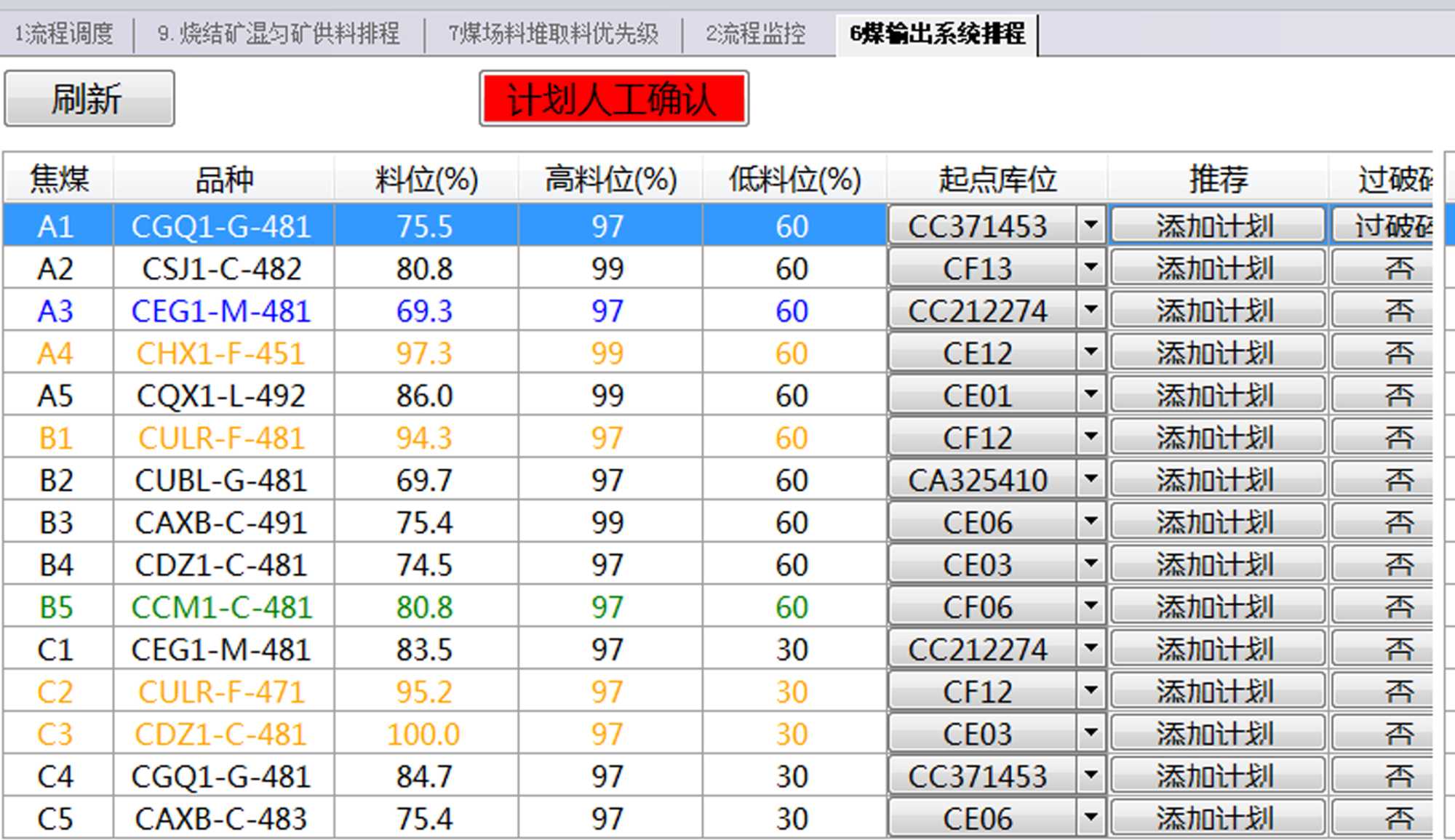The height and width of the screenshot is (840, 1455).
Task: Click 添加计划 in row C3
Action: coord(1216,733)
